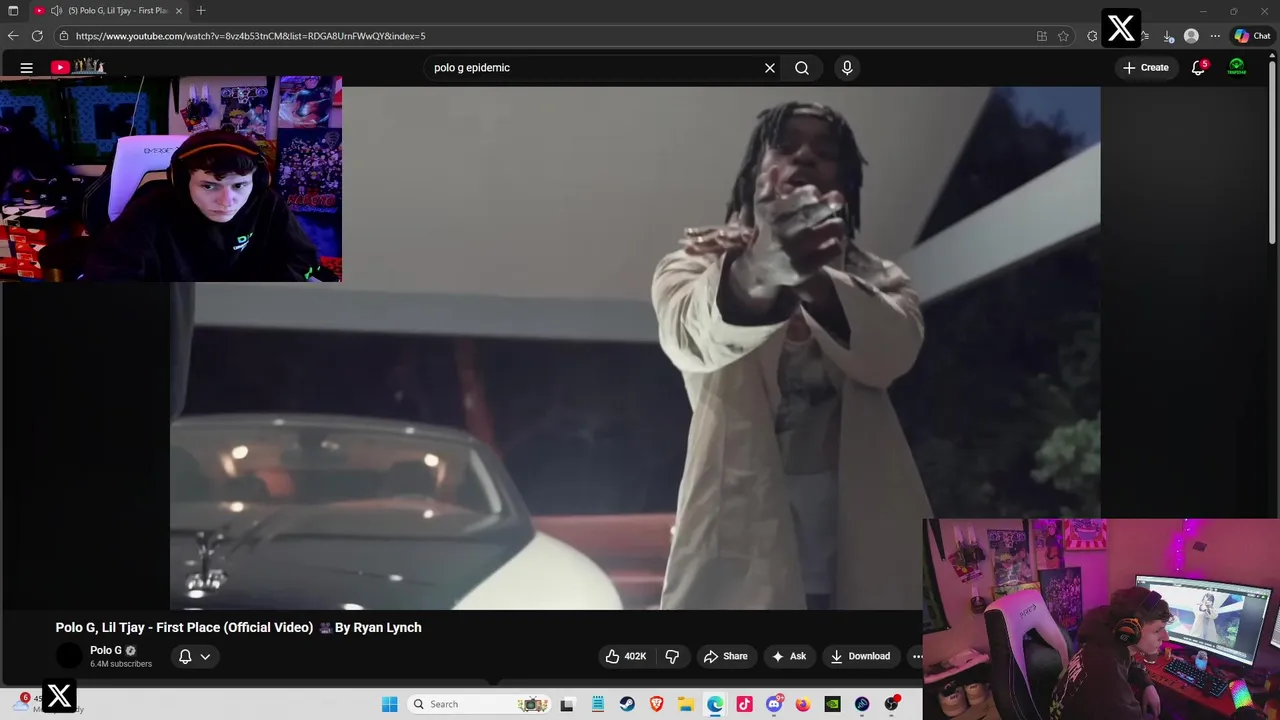This screenshot has width=1280, height=720.
Task: Go back in browser history
Action: pyautogui.click(x=13, y=36)
